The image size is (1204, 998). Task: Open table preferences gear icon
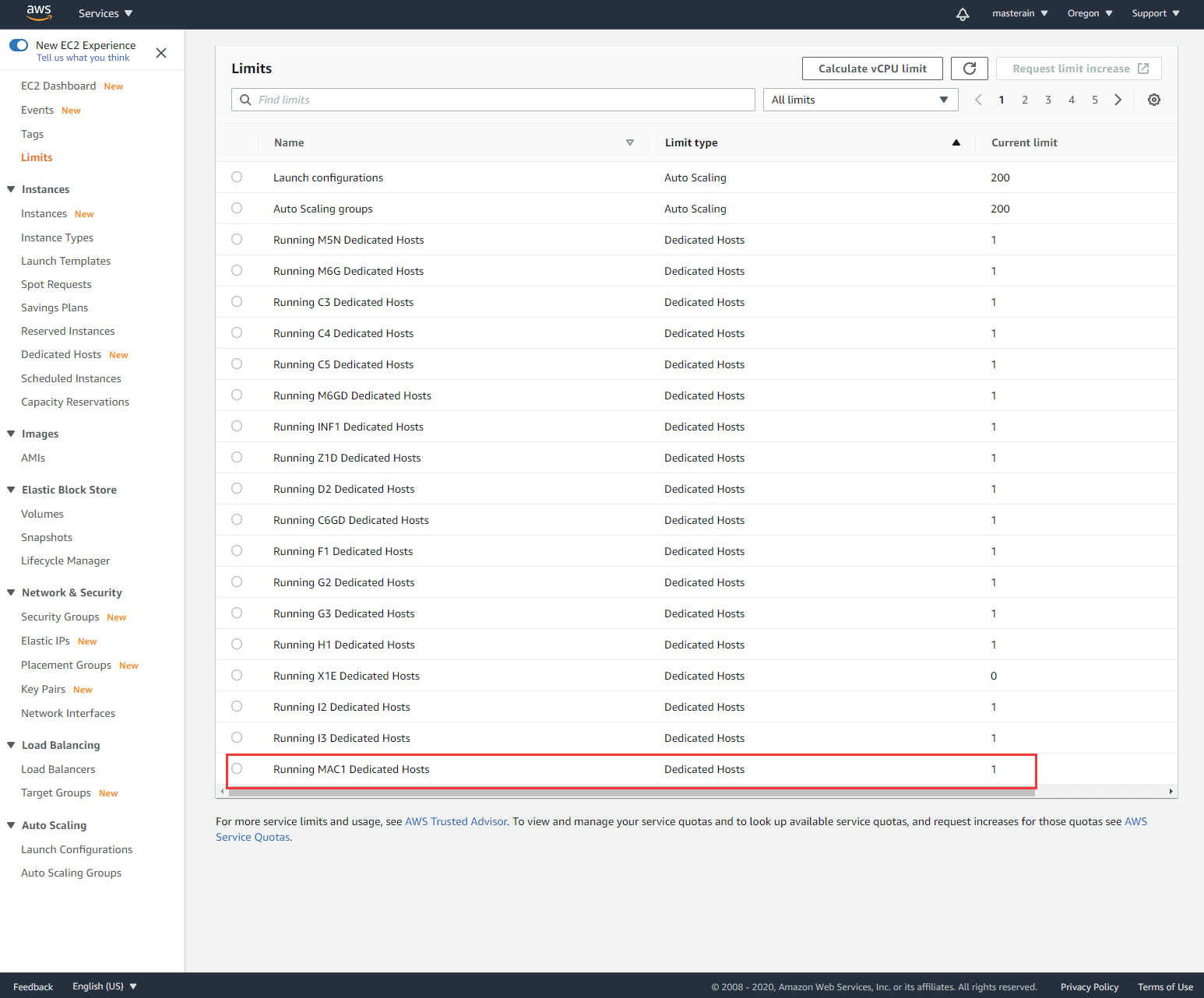click(1154, 100)
